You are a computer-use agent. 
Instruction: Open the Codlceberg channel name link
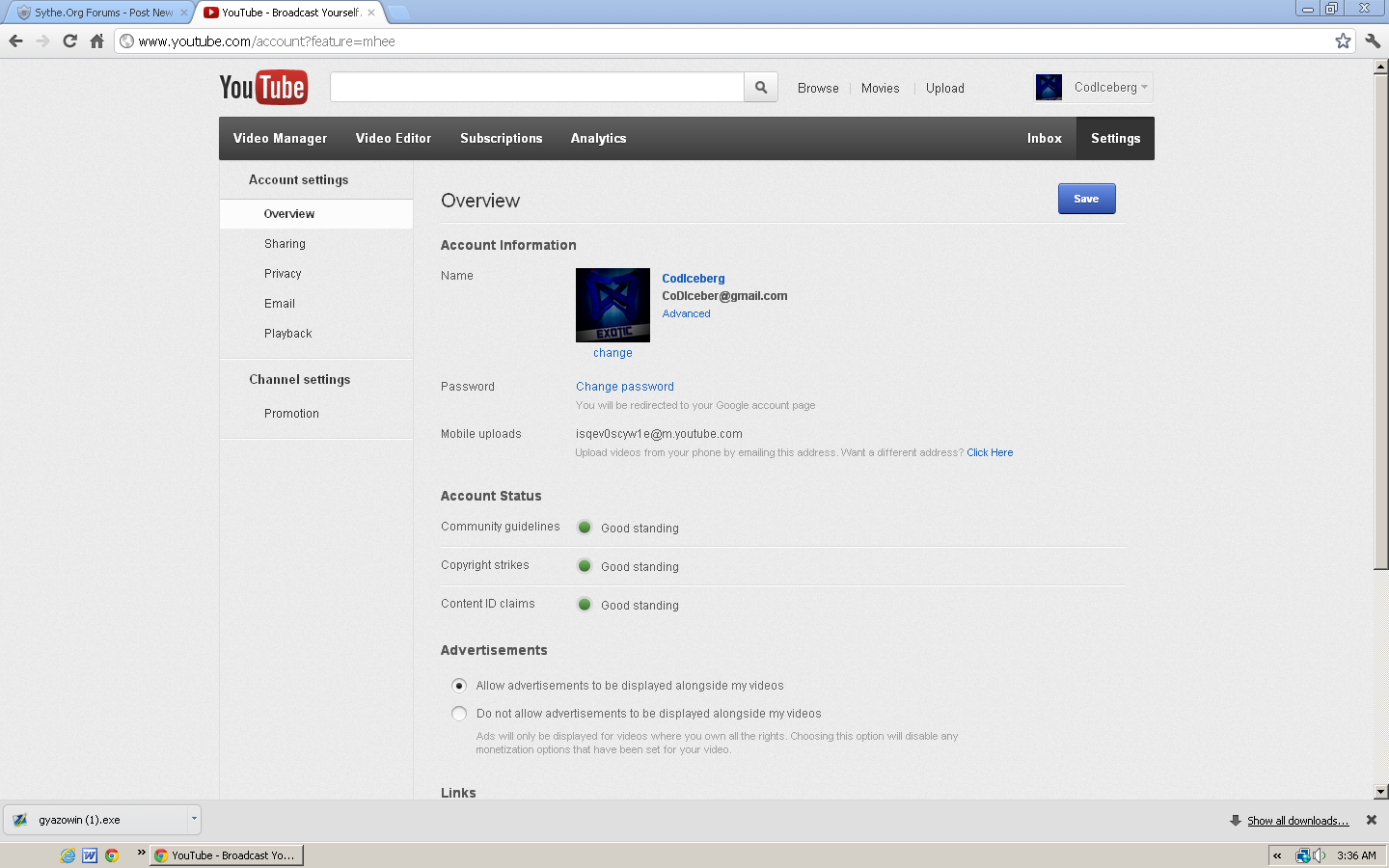[x=694, y=279]
